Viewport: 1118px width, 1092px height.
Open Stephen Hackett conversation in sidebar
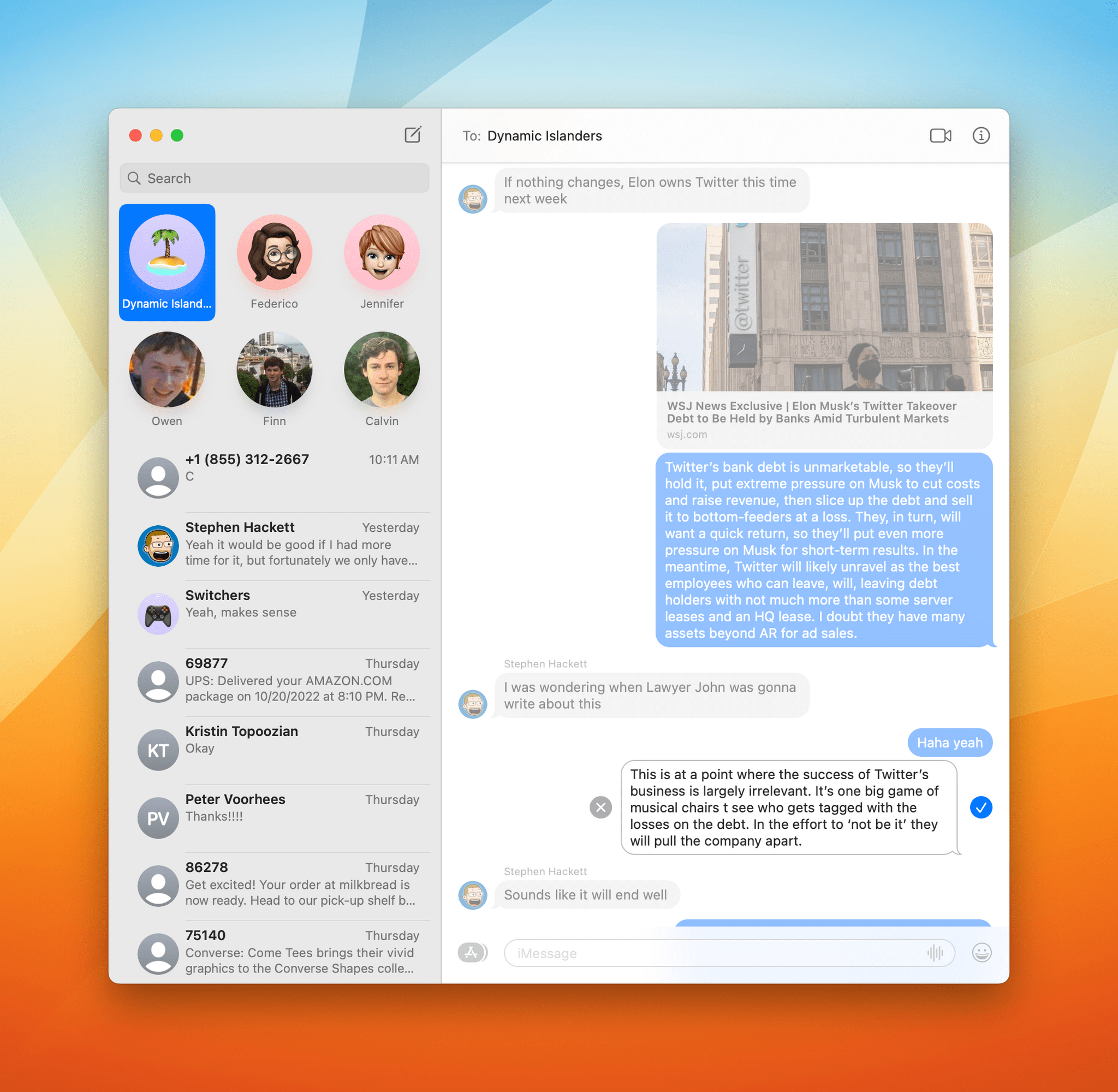point(275,545)
